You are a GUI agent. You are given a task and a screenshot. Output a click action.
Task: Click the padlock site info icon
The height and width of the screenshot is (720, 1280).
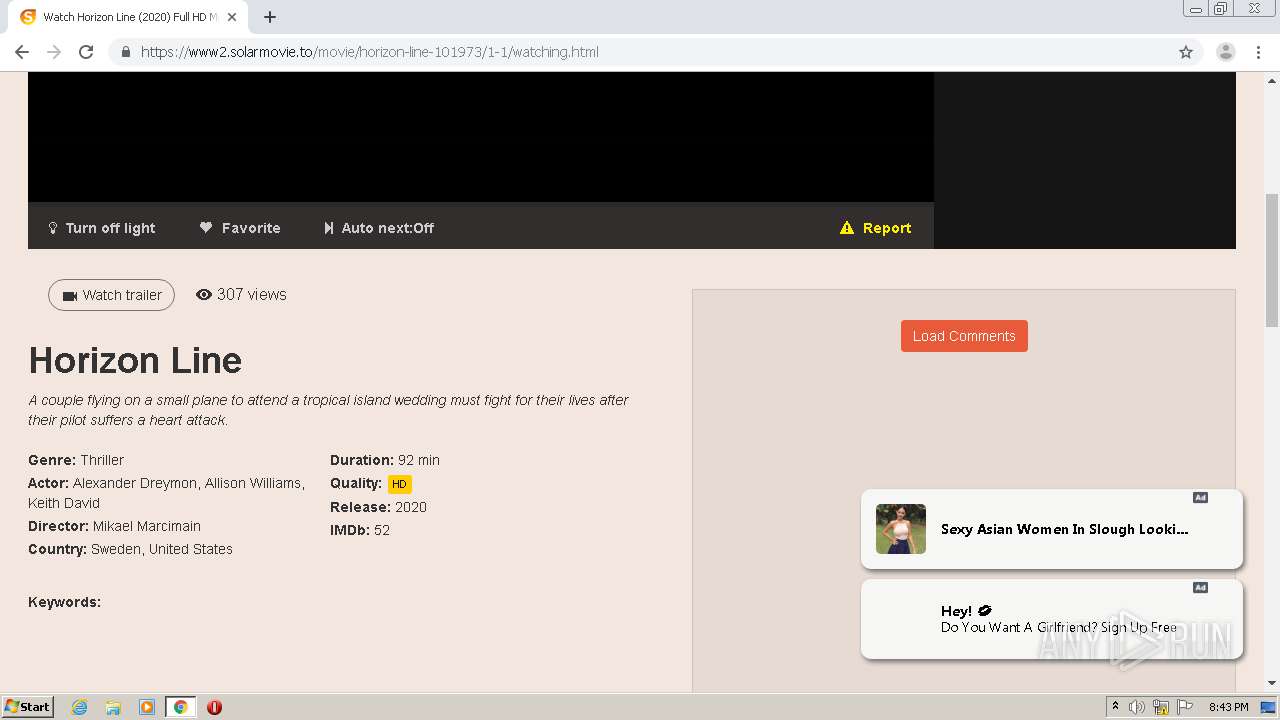(x=125, y=52)
